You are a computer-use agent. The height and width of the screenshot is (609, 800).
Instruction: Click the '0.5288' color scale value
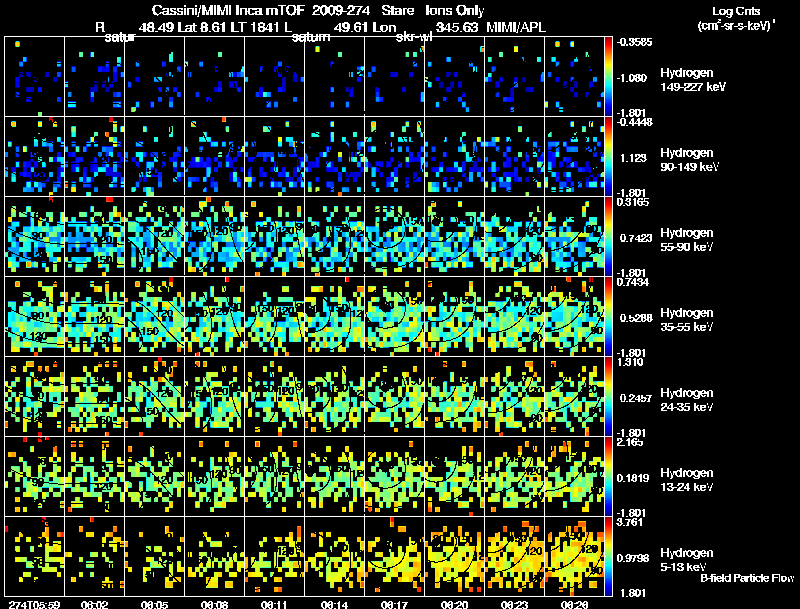coord(636,318)
